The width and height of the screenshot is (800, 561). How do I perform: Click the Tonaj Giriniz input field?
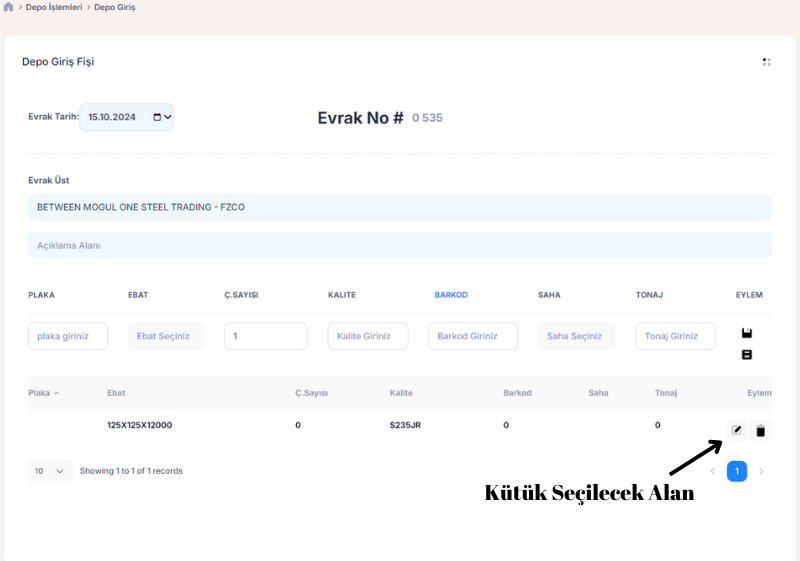click(x=675, y=336)
